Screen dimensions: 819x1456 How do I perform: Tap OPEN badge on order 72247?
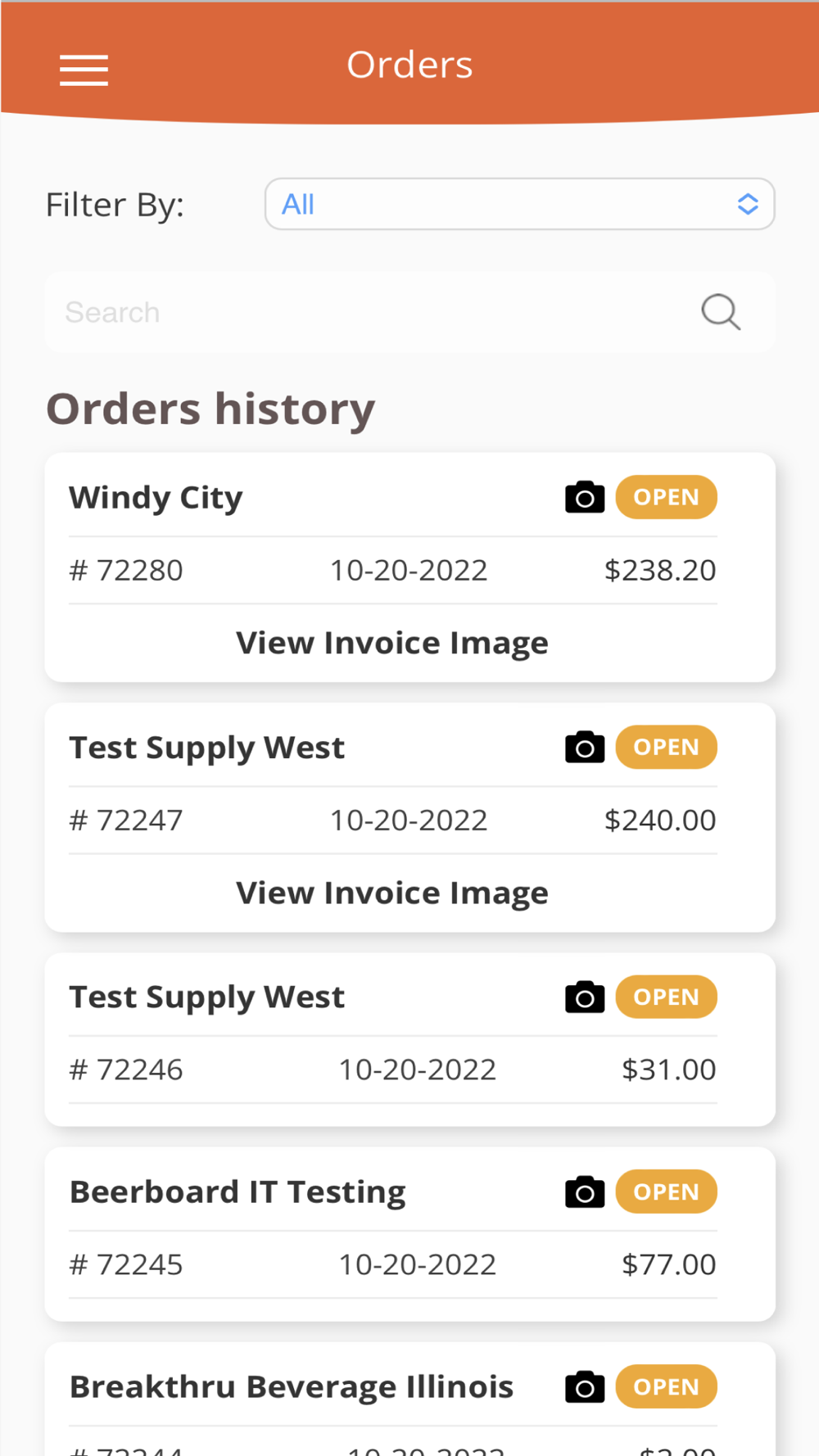tap(666, 747)
